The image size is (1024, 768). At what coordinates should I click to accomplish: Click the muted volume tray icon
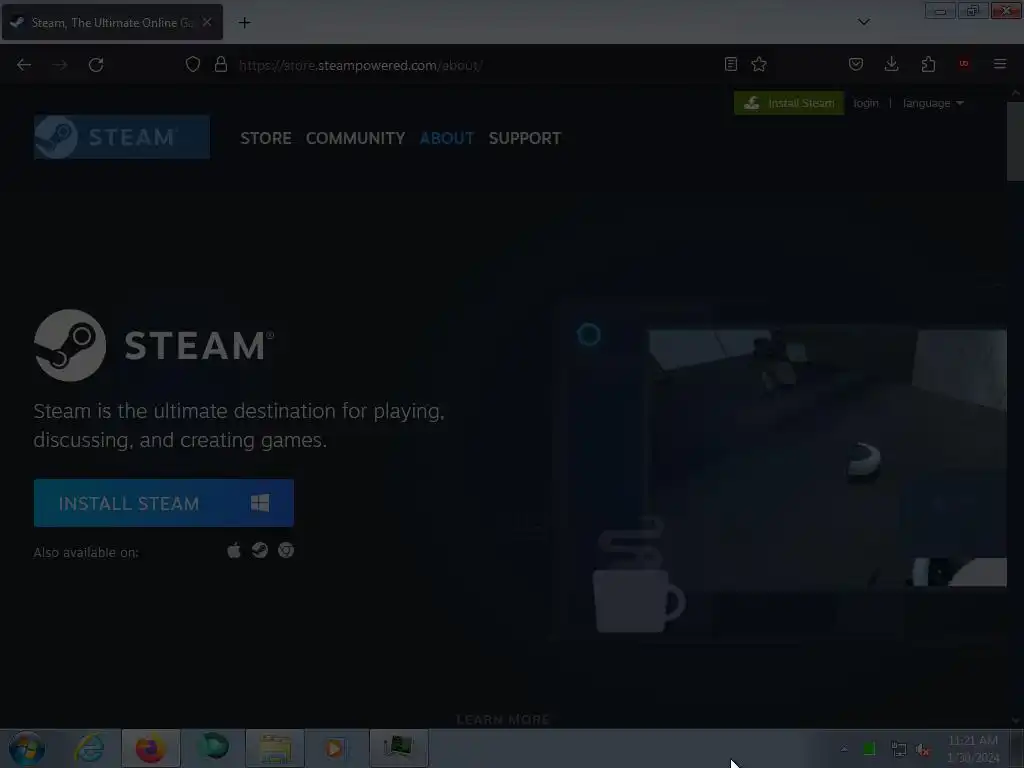coord(923,750)
